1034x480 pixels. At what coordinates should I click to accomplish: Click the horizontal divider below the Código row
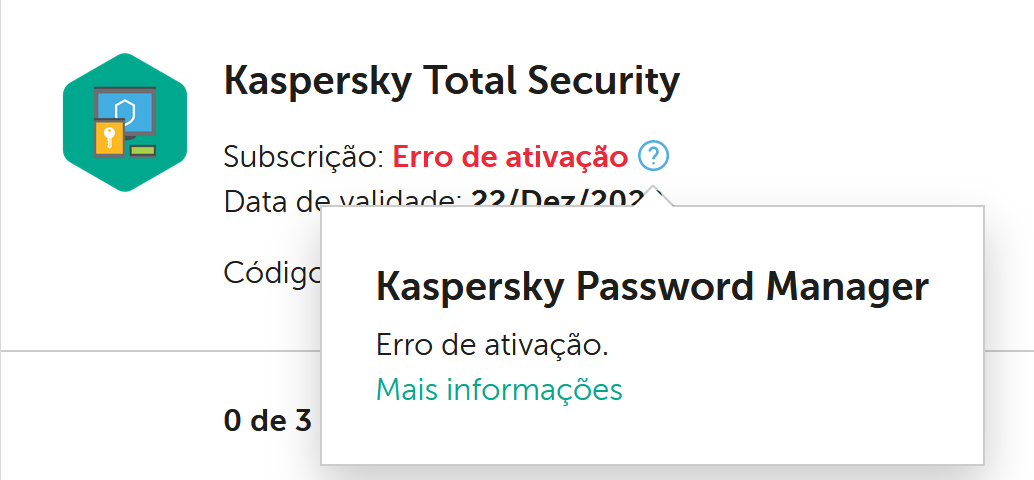[160, 351]
